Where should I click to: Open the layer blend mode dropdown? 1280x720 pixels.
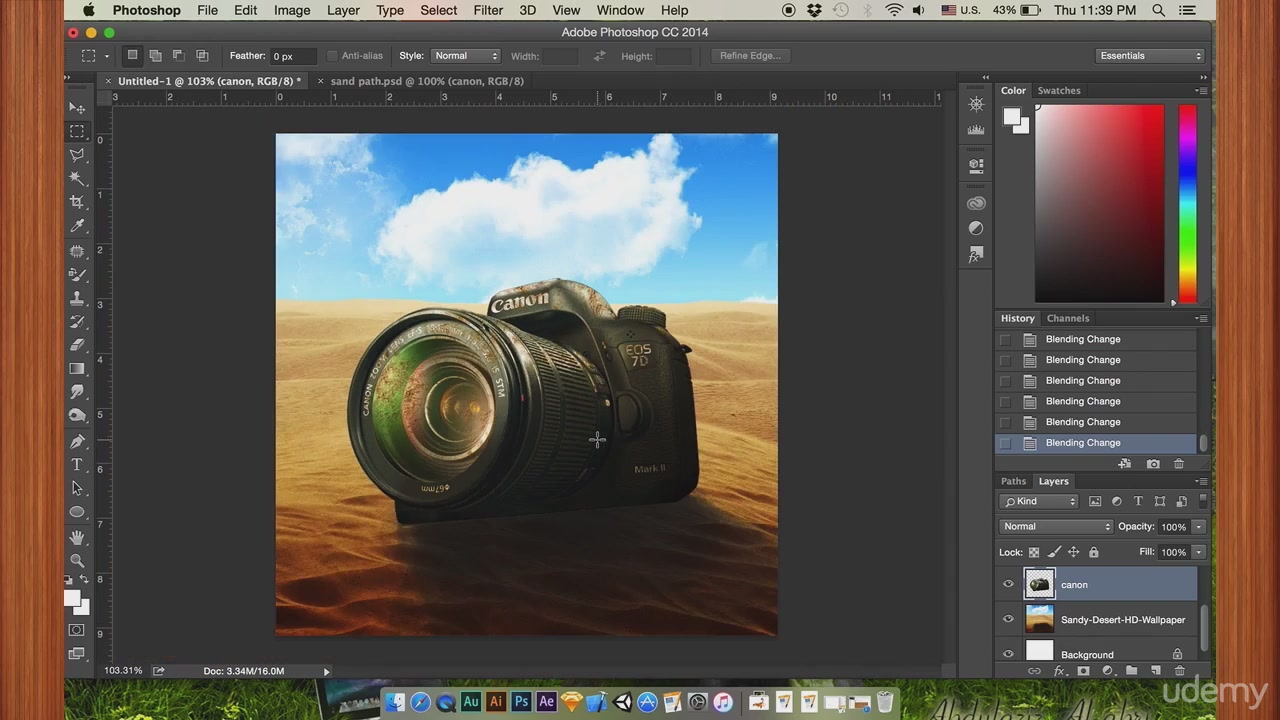point(1056,527)
